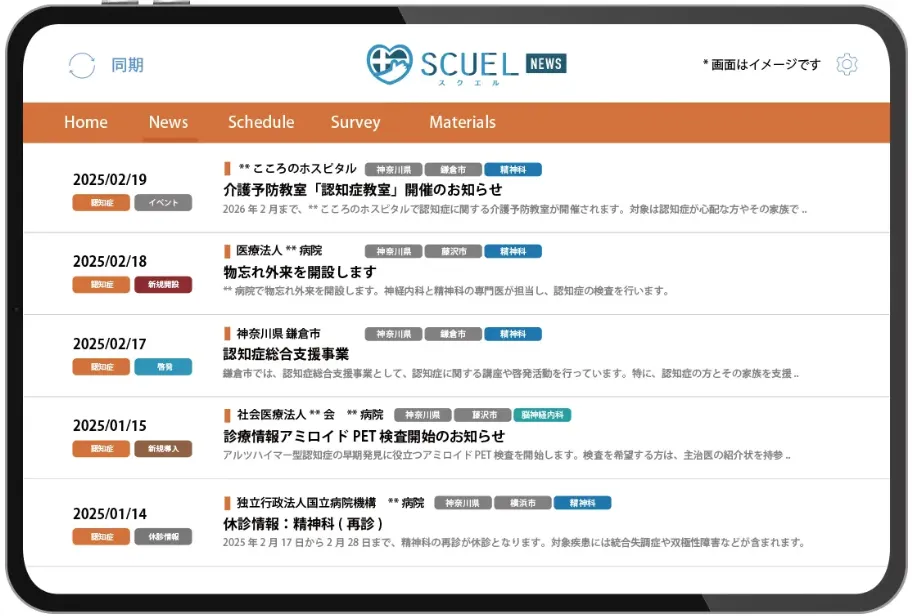Switch to the Schedule tab
Screen dimensions: 912x616
click(261, 122)
